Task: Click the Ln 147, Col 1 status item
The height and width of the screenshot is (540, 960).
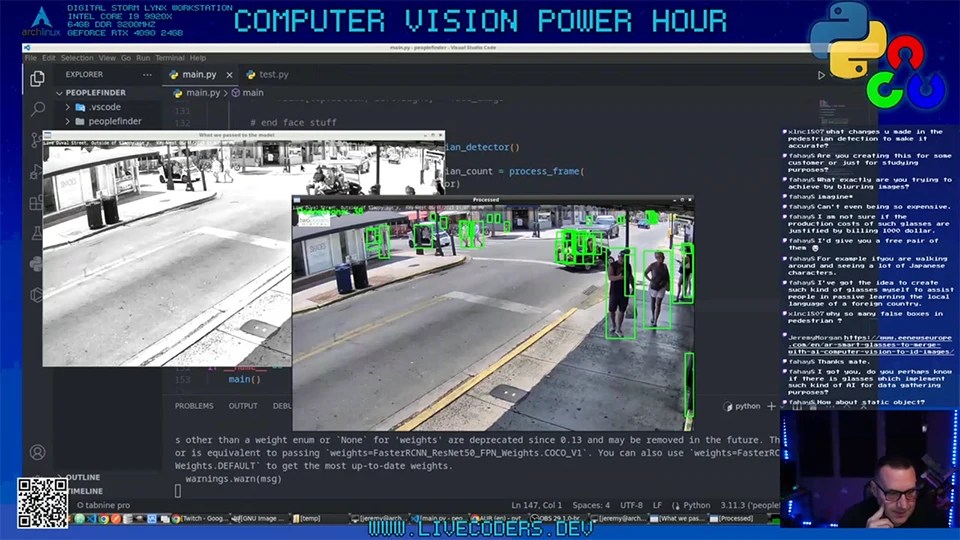Action: point(536,505)
